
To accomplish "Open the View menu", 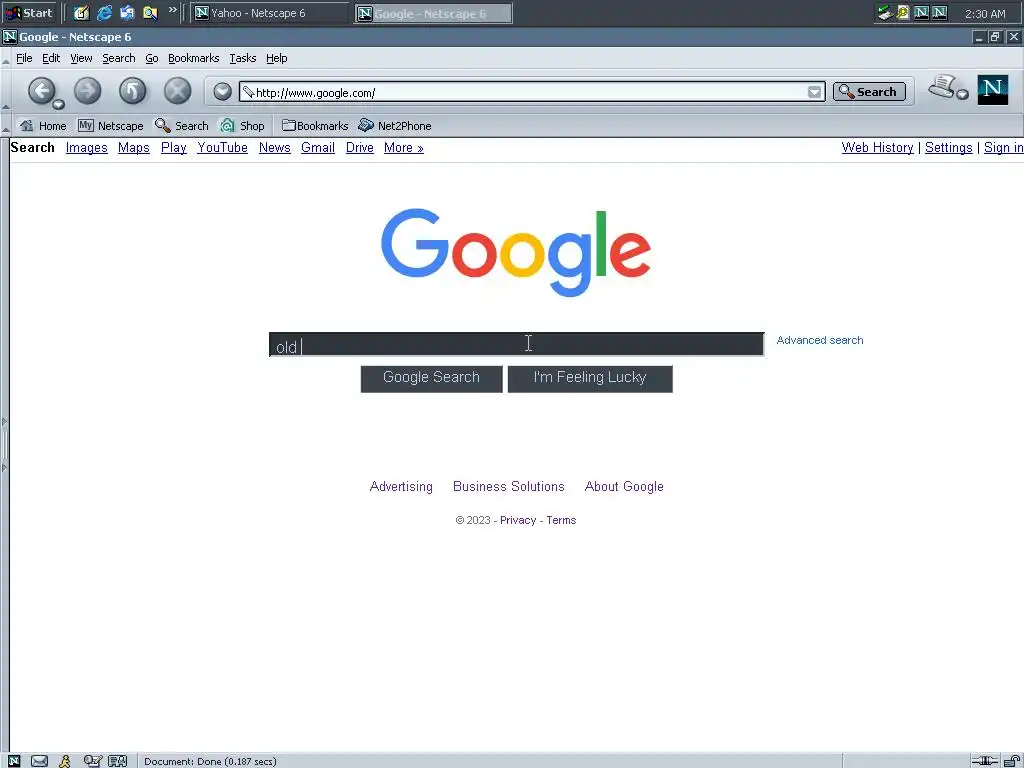I will pos(81,58).
